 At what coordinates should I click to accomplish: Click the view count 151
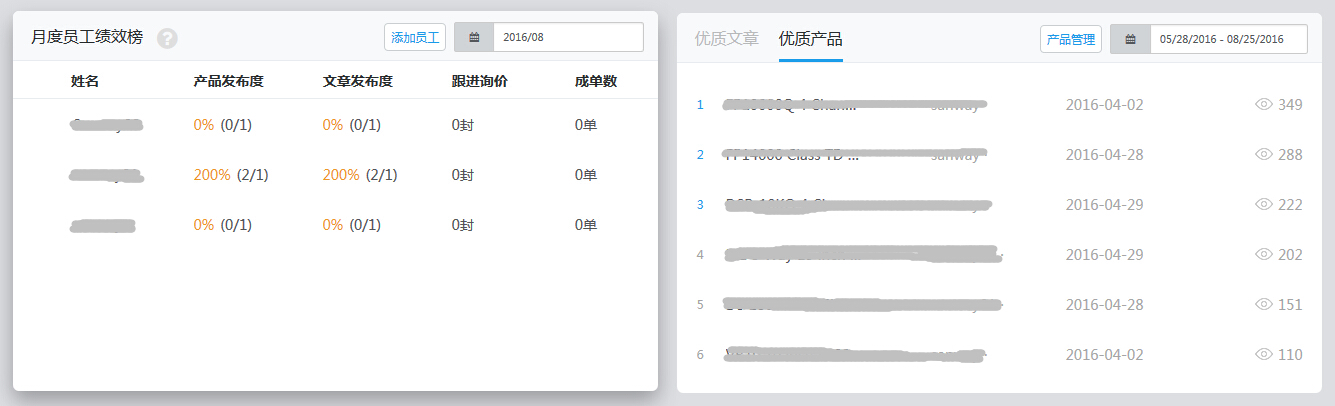(x=1290, y=304)
